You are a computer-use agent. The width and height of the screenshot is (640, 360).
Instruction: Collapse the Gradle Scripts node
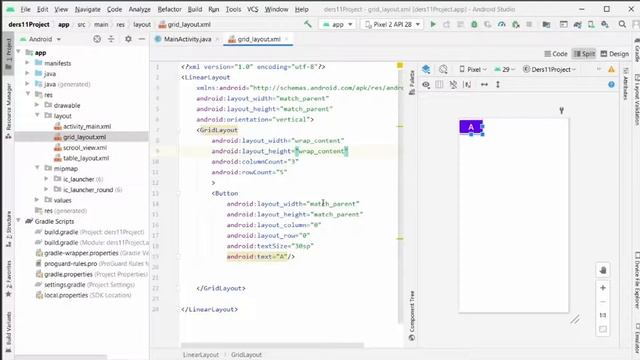tap(18, 221)
